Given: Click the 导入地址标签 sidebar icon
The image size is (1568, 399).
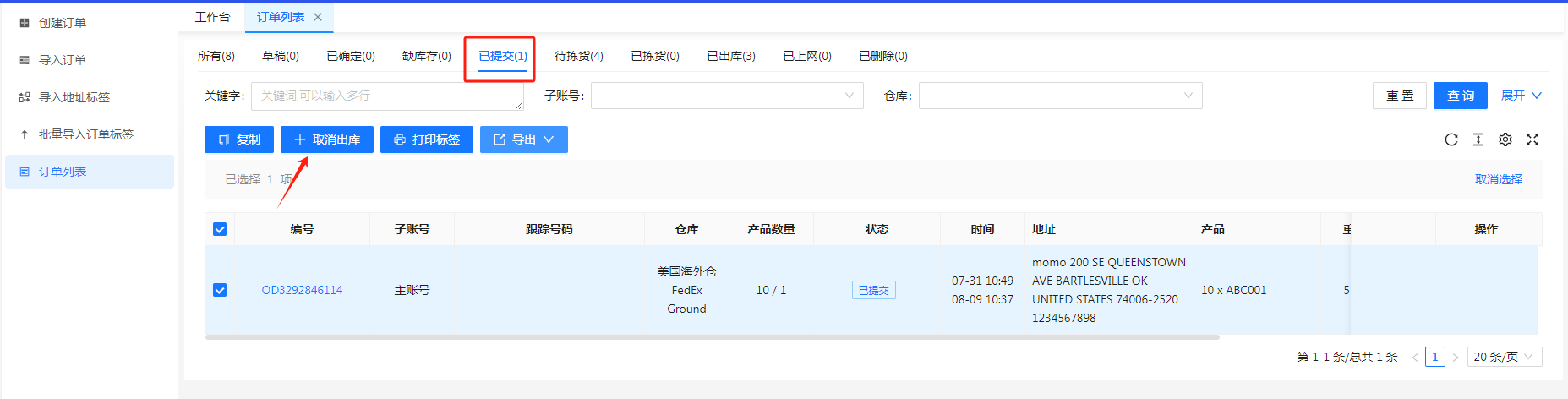Looking at the screenshot, I should click(25, 97).
